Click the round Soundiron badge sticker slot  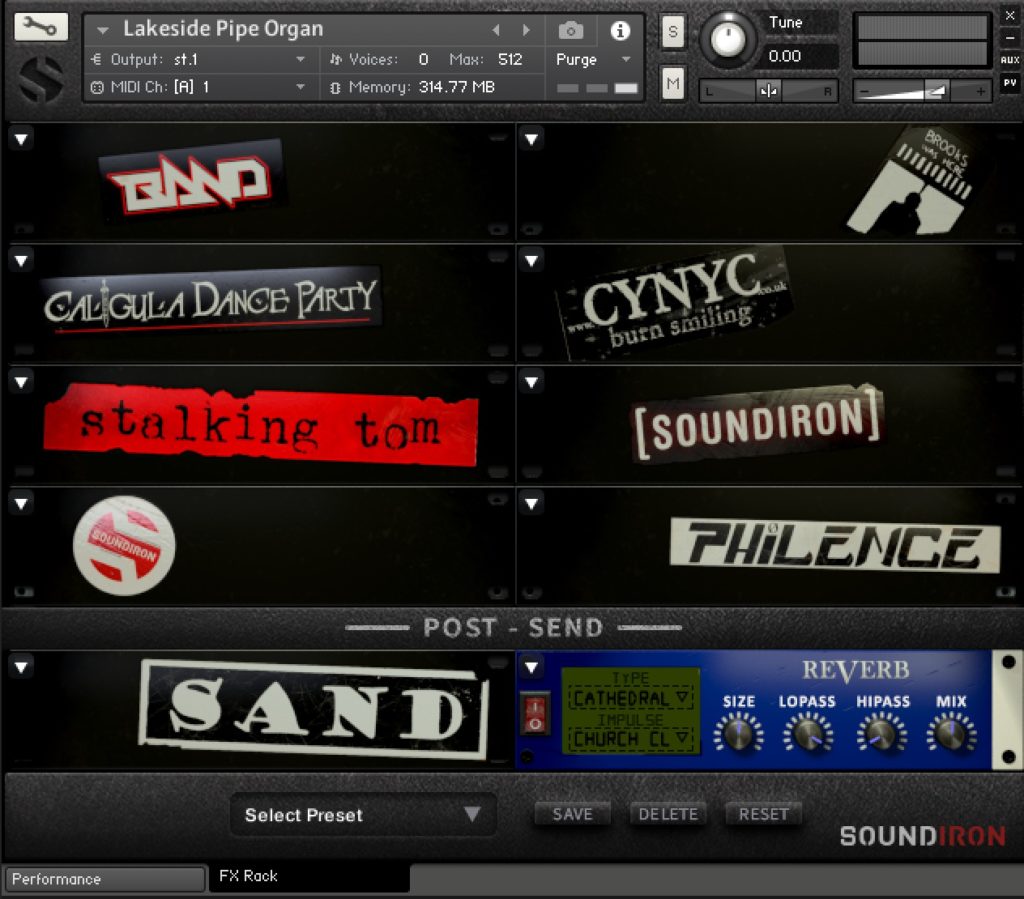click(x=124, y=546)
